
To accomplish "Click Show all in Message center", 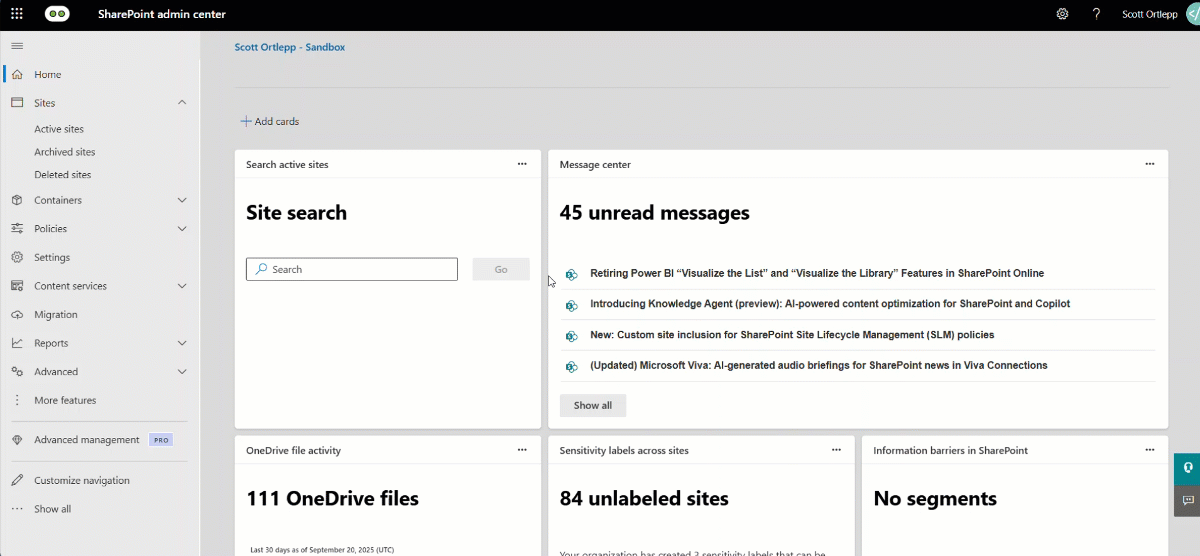I will 593,405.
